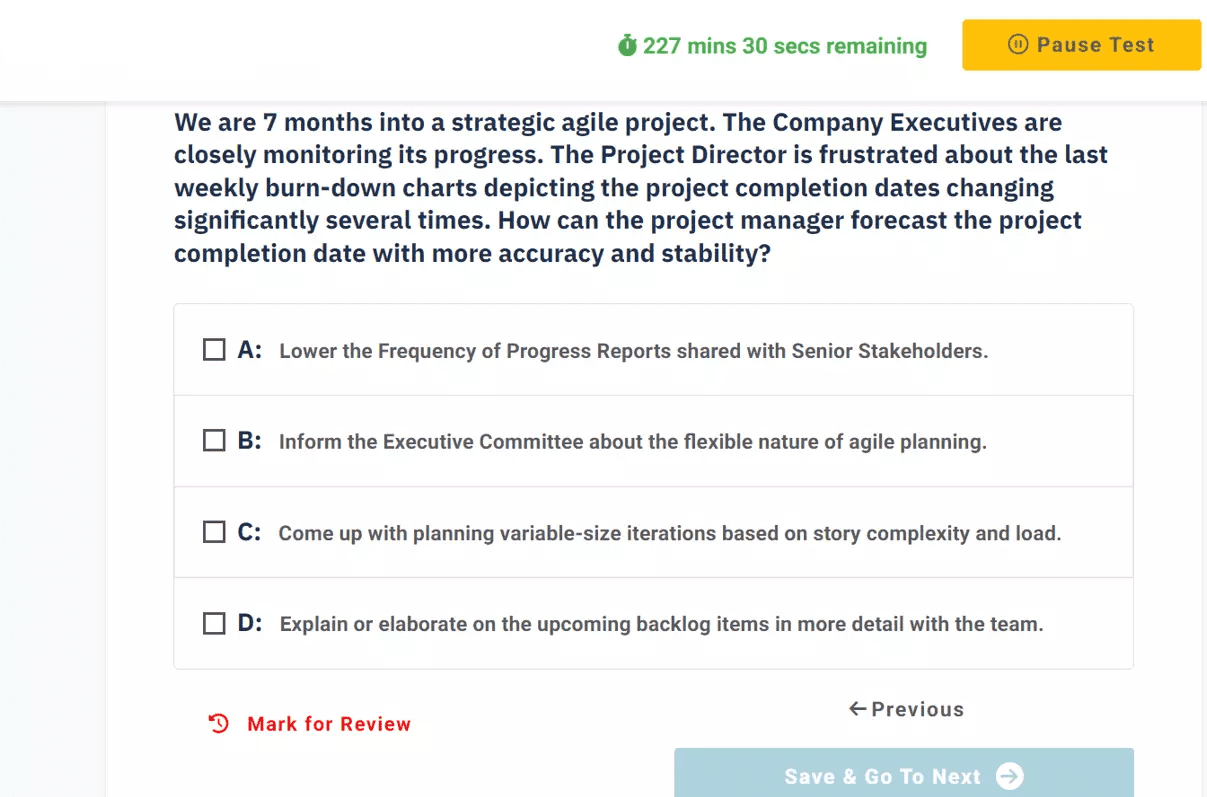Click the green stopwatch timer icon
This screenshot has width=1207, height=797.
click(x=627, y=46)
